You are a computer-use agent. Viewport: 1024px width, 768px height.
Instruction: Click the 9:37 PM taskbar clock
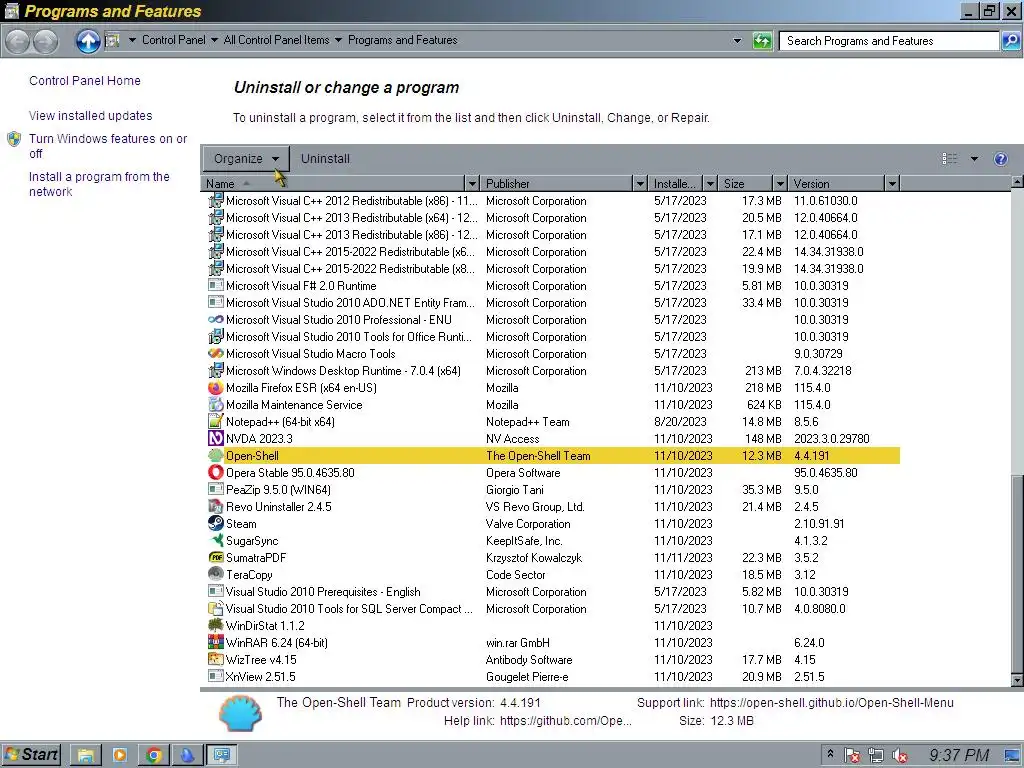pos(959,755)
